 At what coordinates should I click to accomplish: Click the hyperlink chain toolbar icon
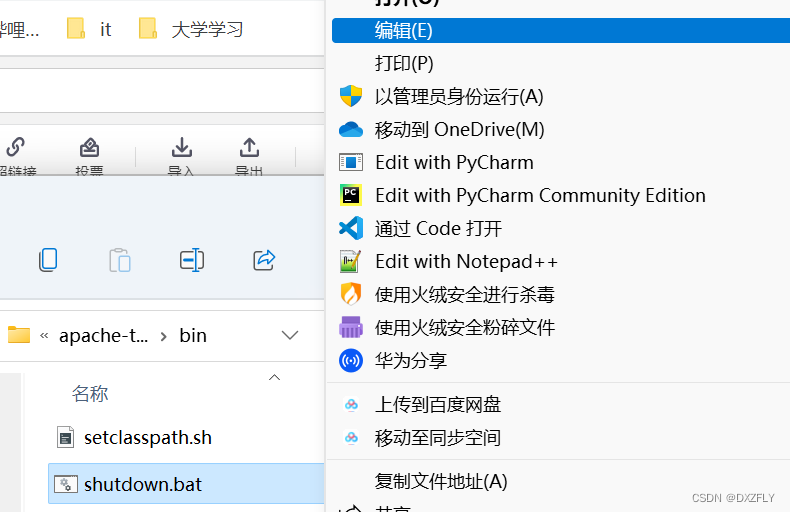[x=16, y=147]
